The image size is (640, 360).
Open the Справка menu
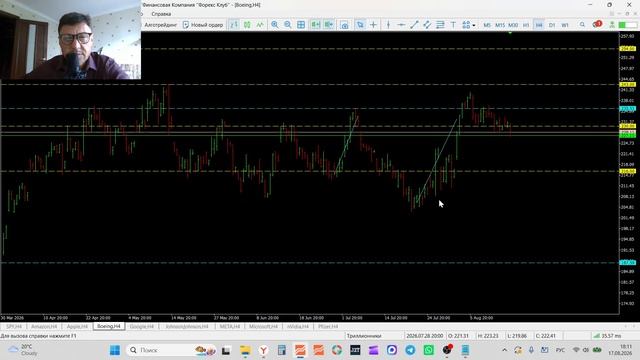coord(161,14)
